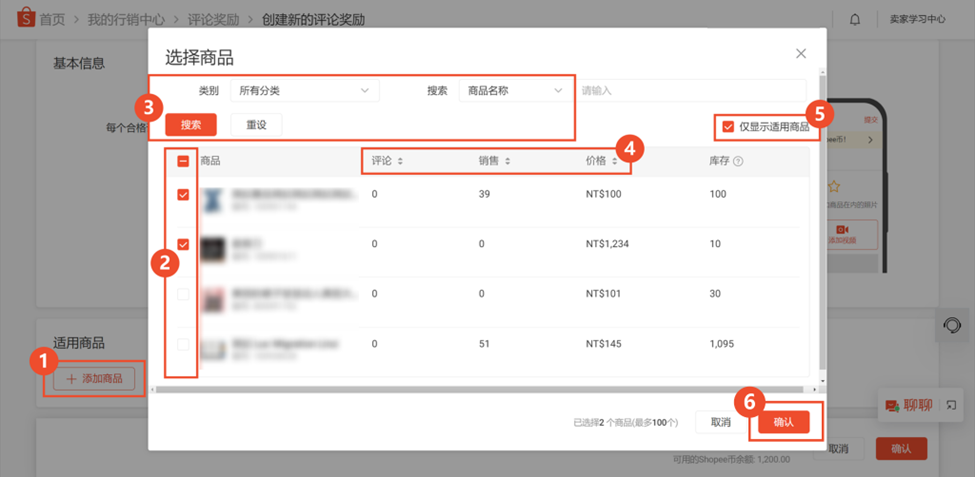Screen dimensions: 975x477
Task: Expand the 所有分类 category dropdown
Action: [304, 91]
